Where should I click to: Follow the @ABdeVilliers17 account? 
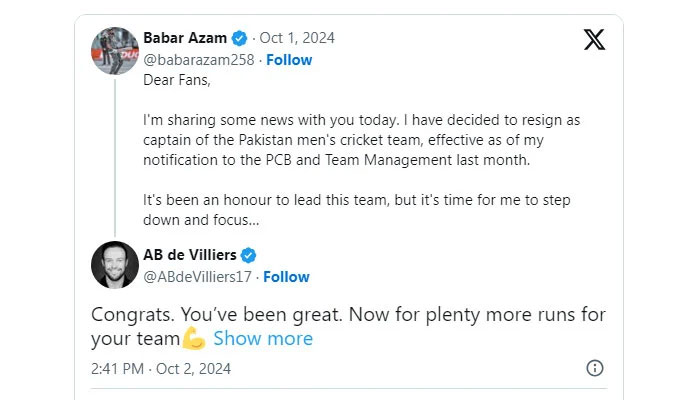[x=285, y=277]
